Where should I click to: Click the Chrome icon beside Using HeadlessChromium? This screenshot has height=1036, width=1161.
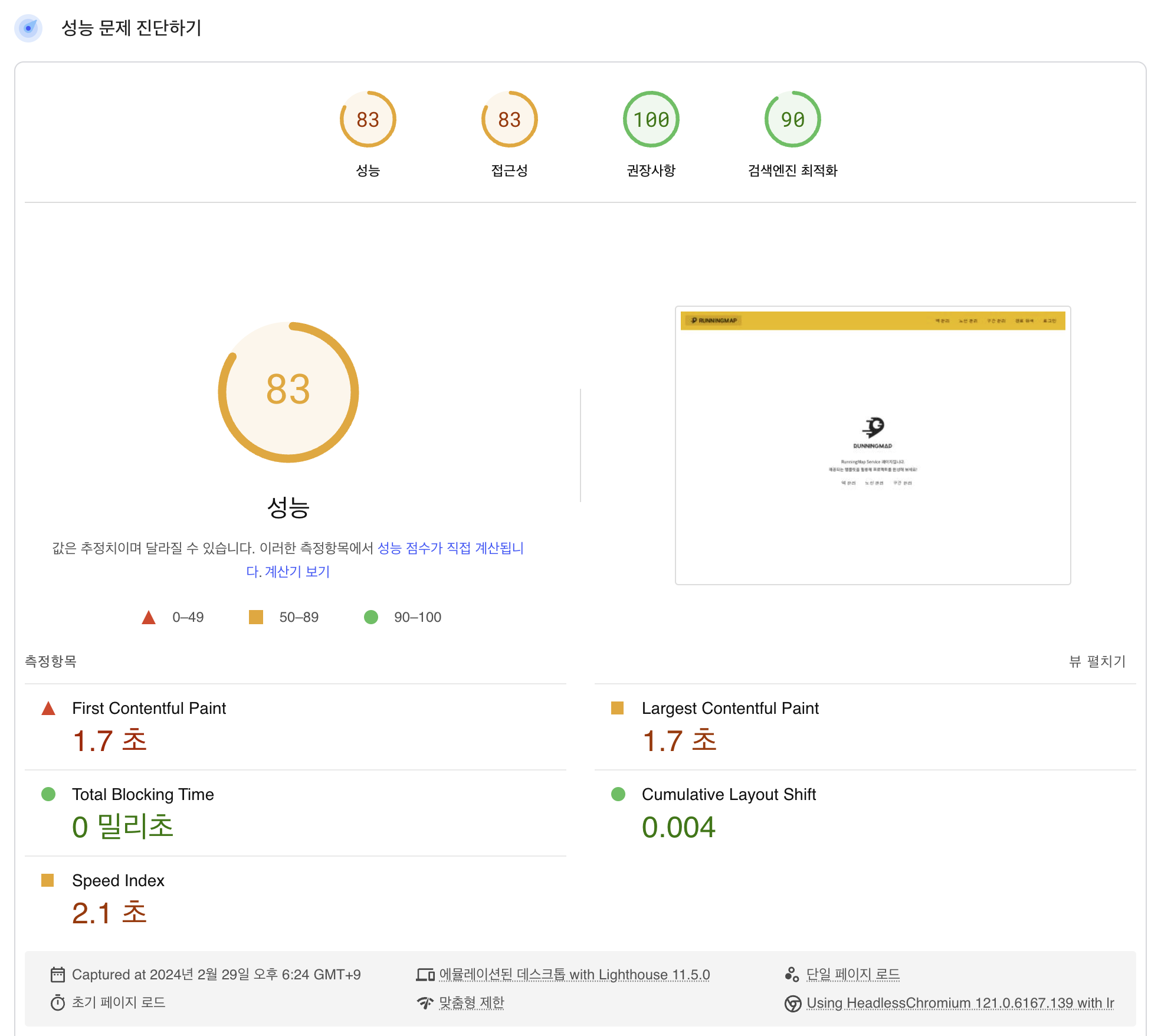coord(793,1003)
